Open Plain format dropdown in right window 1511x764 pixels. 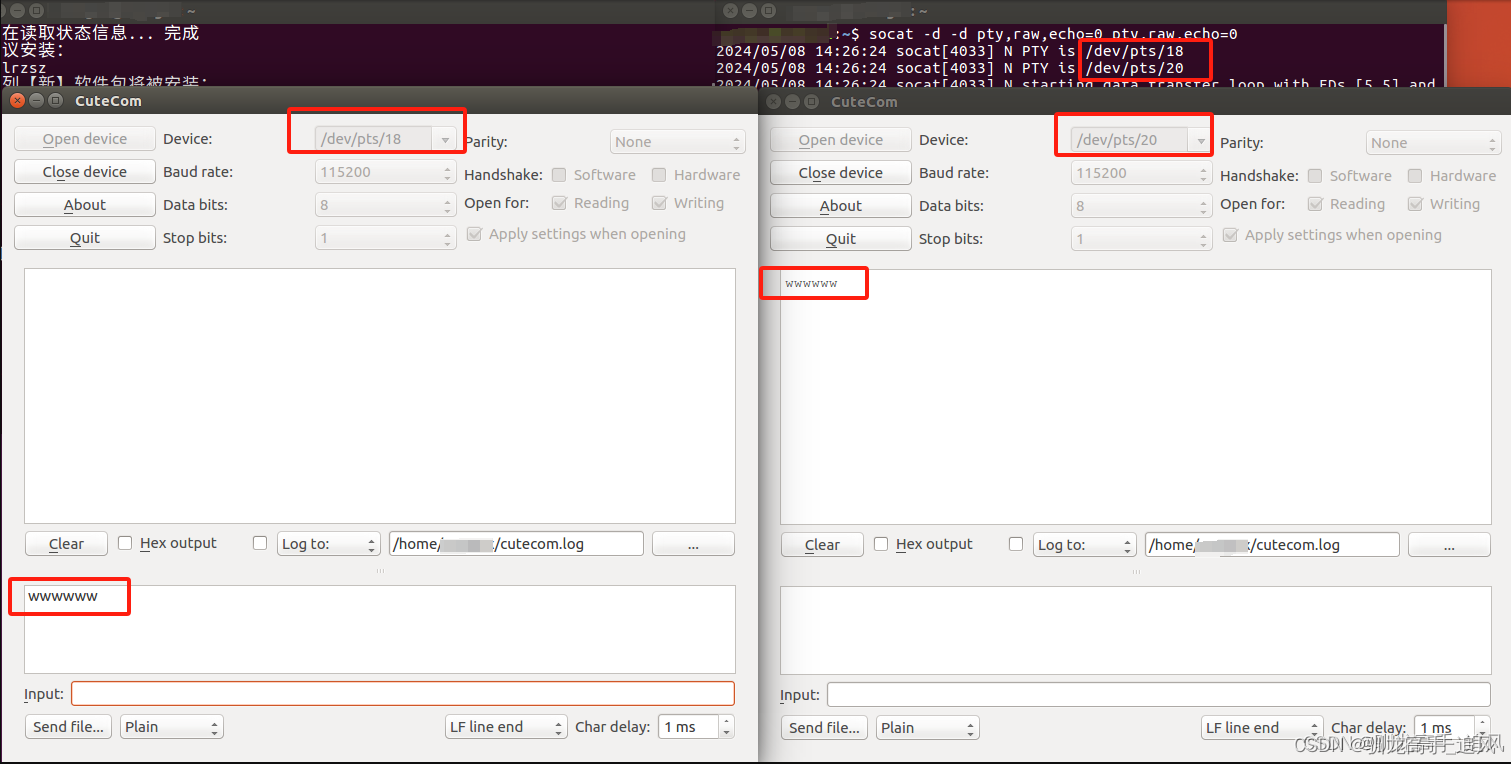click(928, 728)
